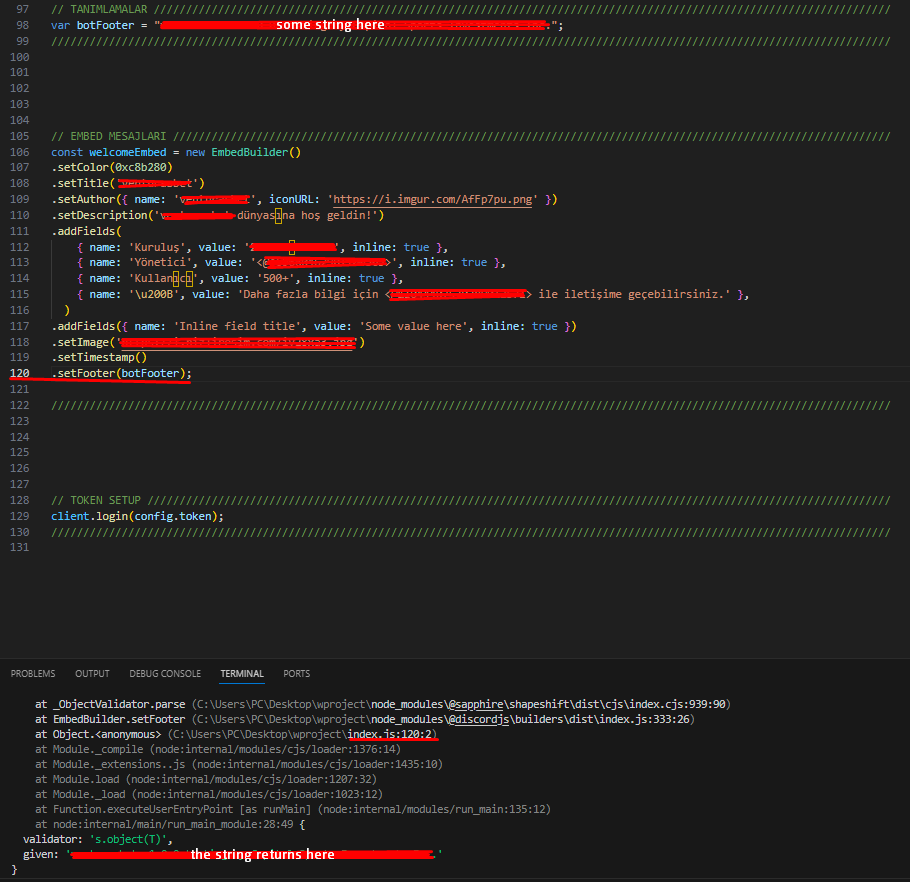The width and height of the screenshot is (910, 882).
Task: Click line number 97 in the gutter
Action: pos(20,8)
